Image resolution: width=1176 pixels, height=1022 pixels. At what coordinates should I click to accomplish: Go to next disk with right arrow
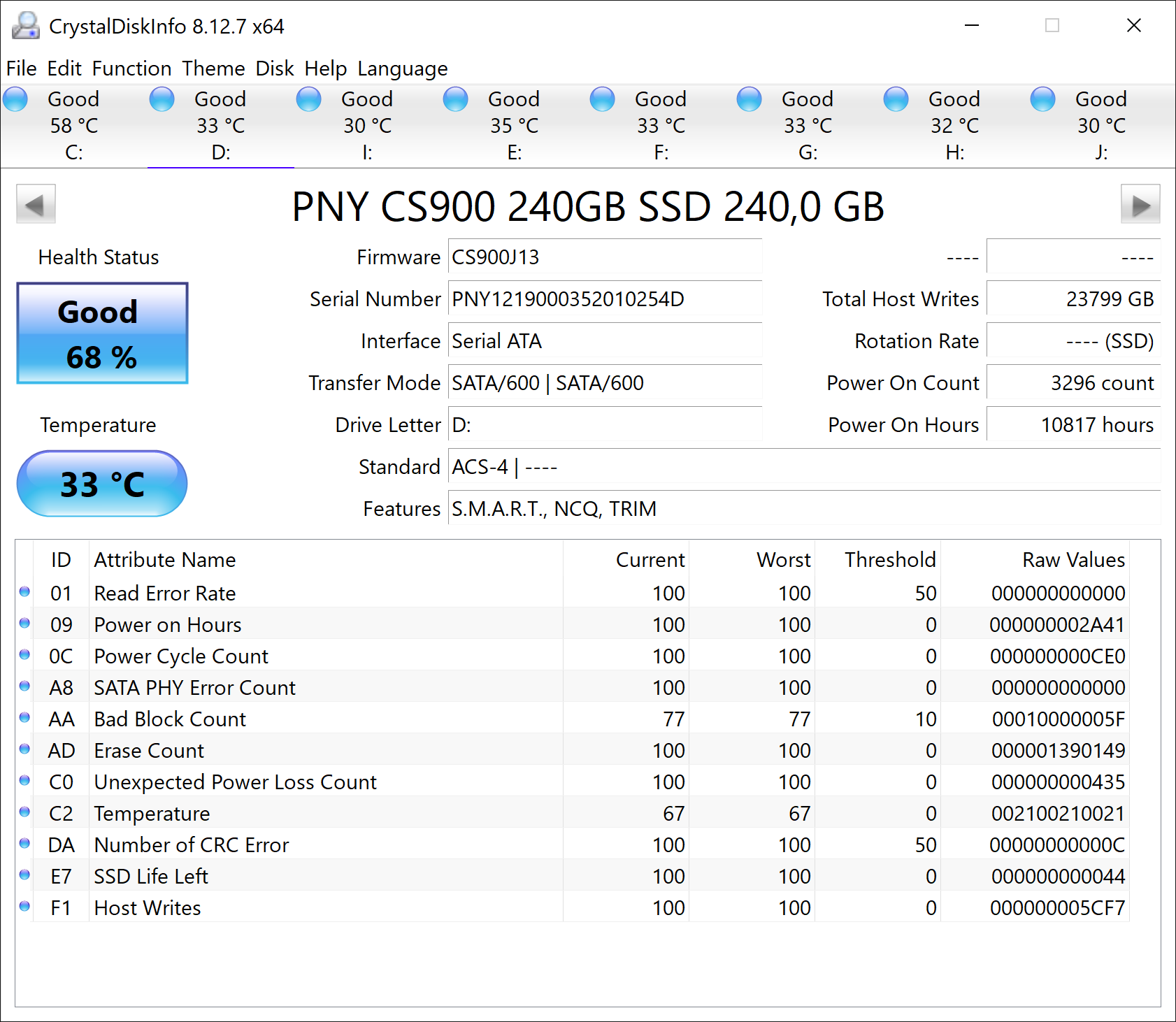(1140, 204)
